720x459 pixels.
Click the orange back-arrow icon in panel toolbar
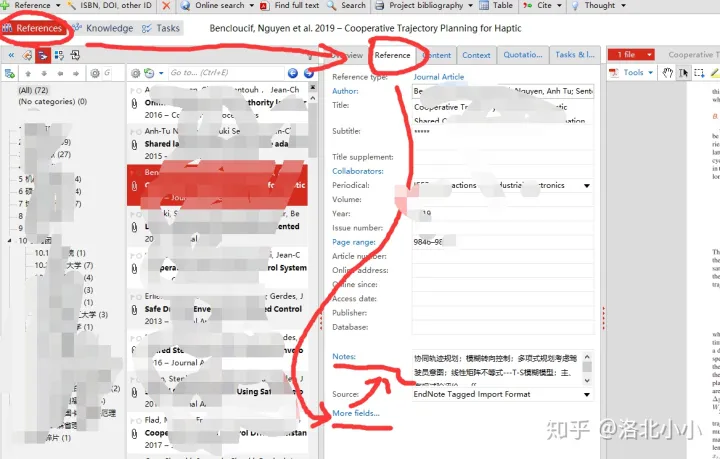(27, 56)
